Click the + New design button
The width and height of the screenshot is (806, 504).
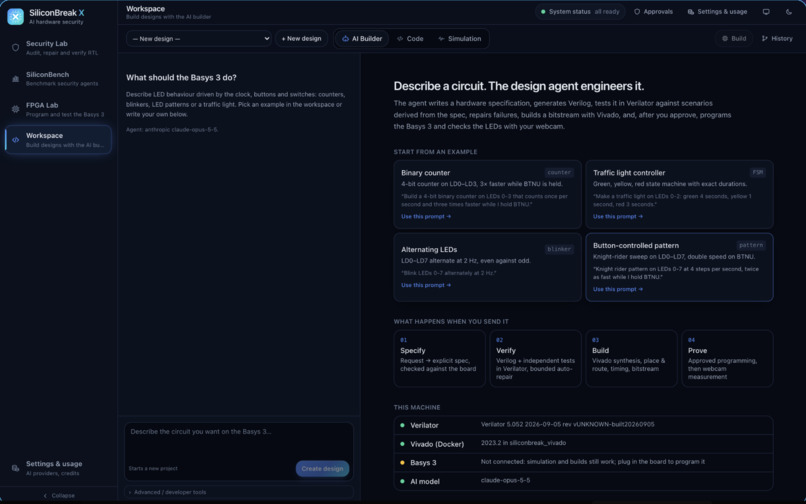click(x=301, y=39)
